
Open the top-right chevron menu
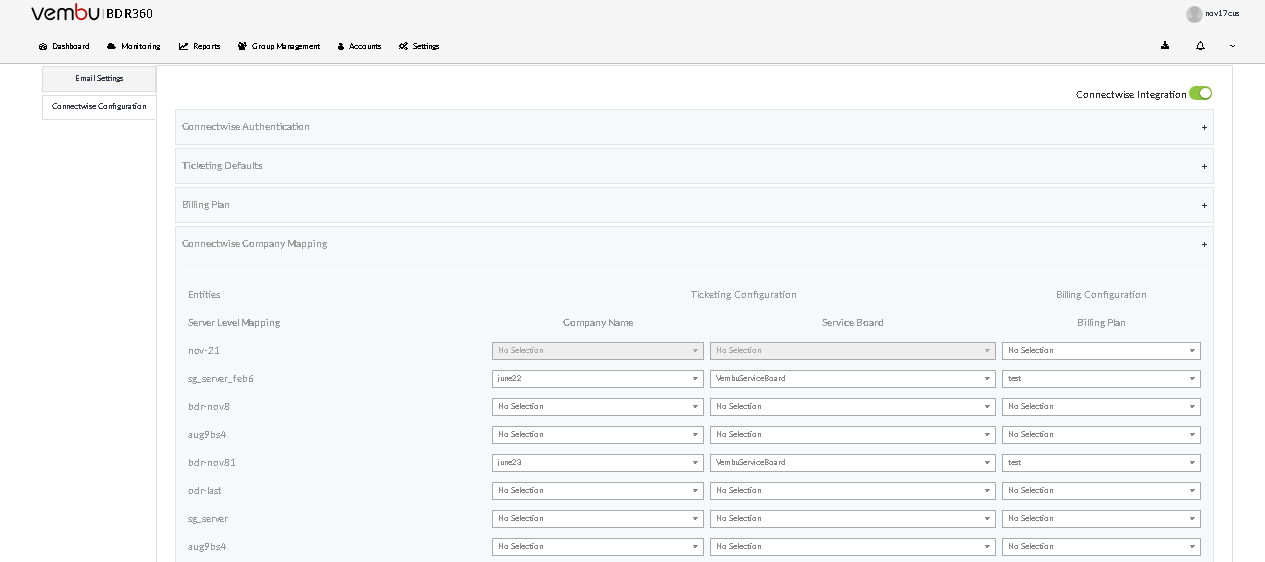[1232, 45]
